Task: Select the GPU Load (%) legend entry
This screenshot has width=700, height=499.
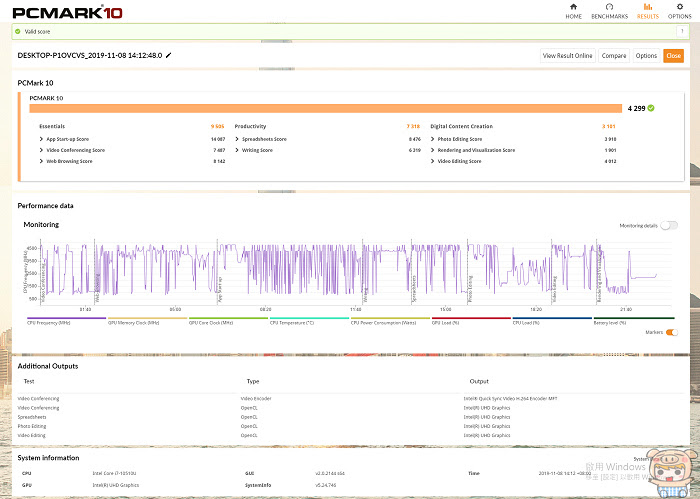Action: [471, 321]
